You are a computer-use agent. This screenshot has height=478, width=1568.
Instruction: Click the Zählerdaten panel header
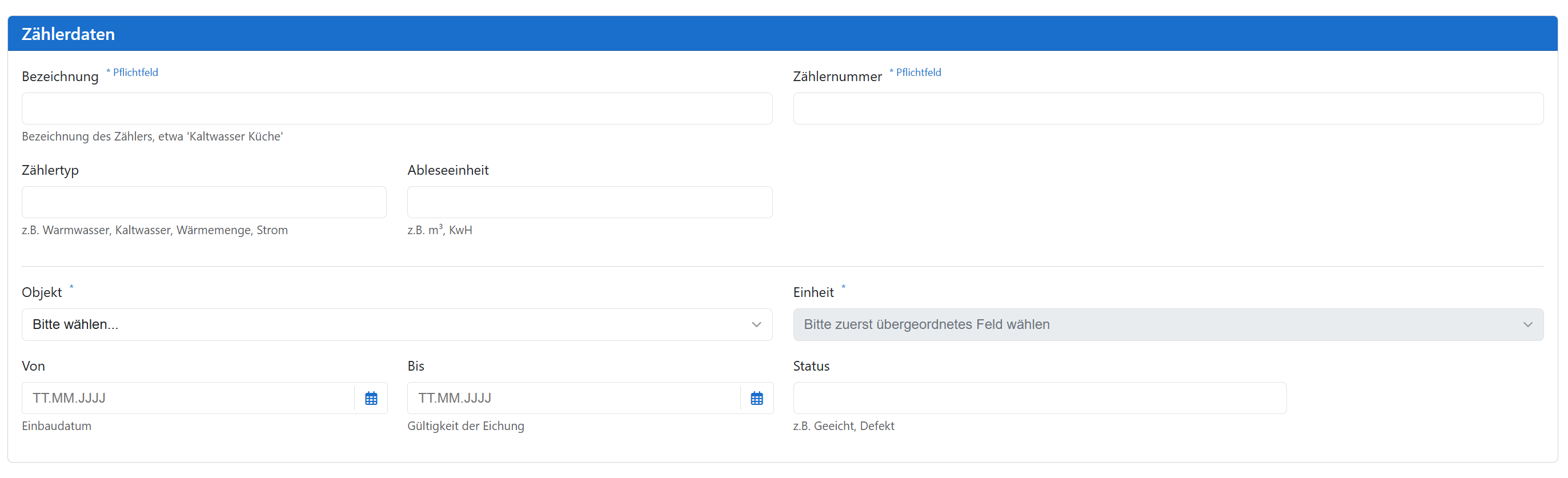[x=782, y=34]
